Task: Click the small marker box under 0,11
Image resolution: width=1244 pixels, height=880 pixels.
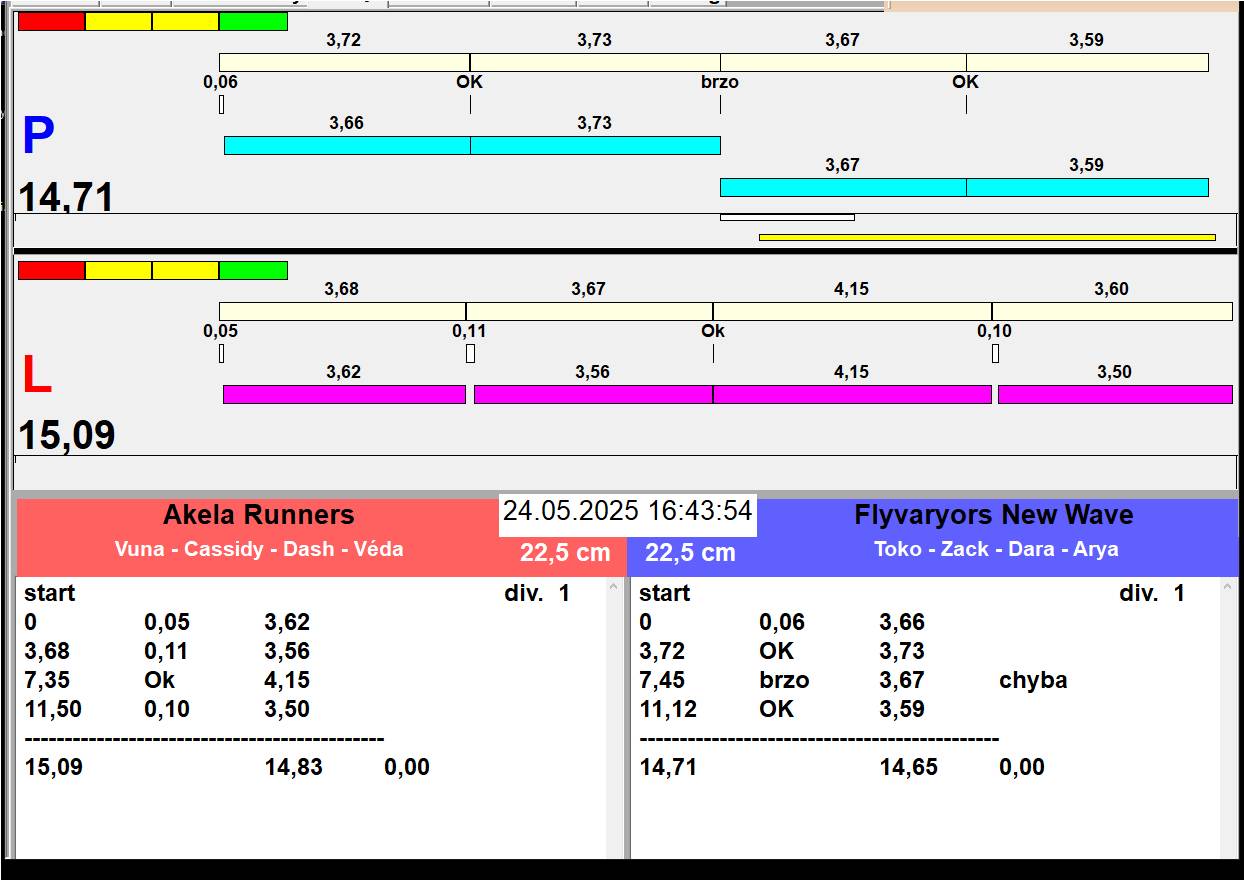Action: point(470,354)
